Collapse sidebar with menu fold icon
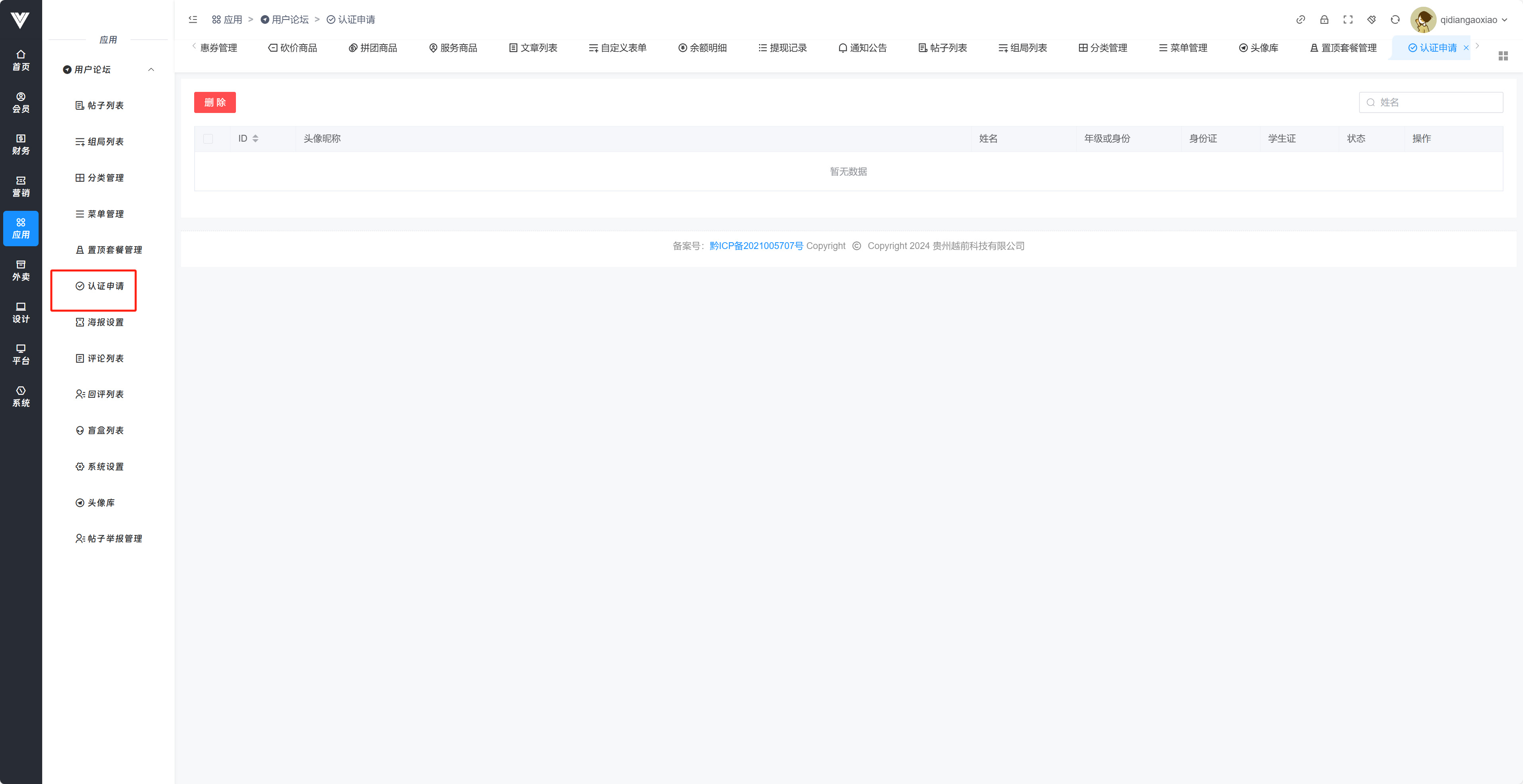Viewport: 1523px width, 784px height. tap(193, 19)
